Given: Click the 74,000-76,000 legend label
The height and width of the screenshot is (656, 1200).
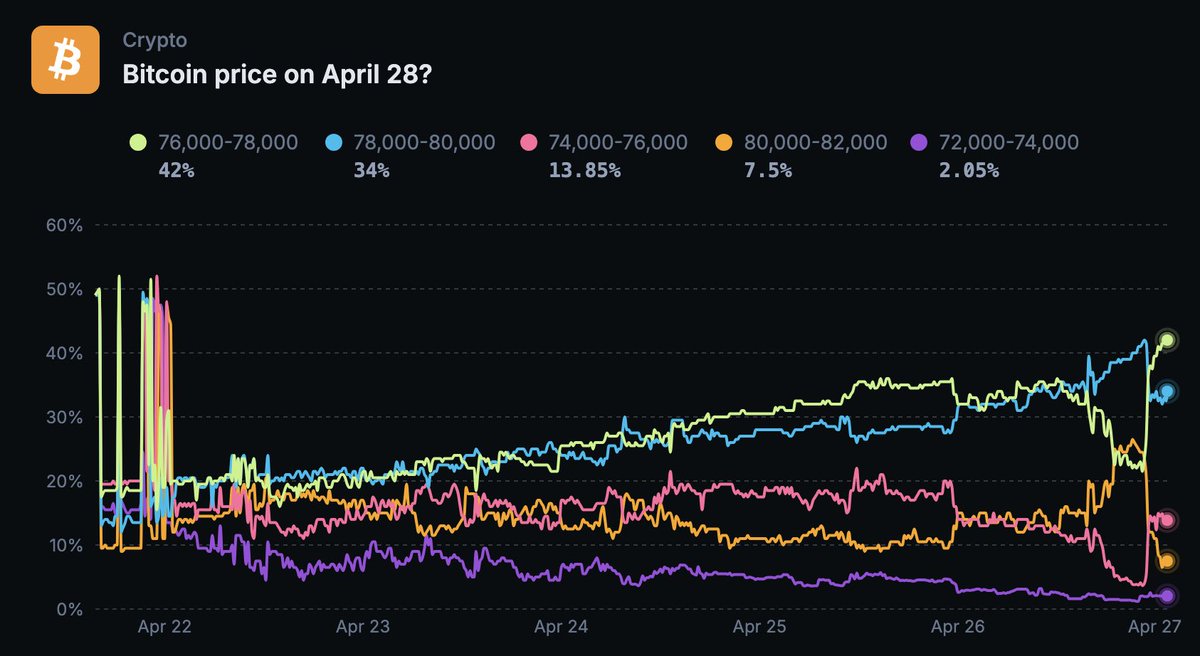Looking at the screenshot, I should [x=619, y=143].
